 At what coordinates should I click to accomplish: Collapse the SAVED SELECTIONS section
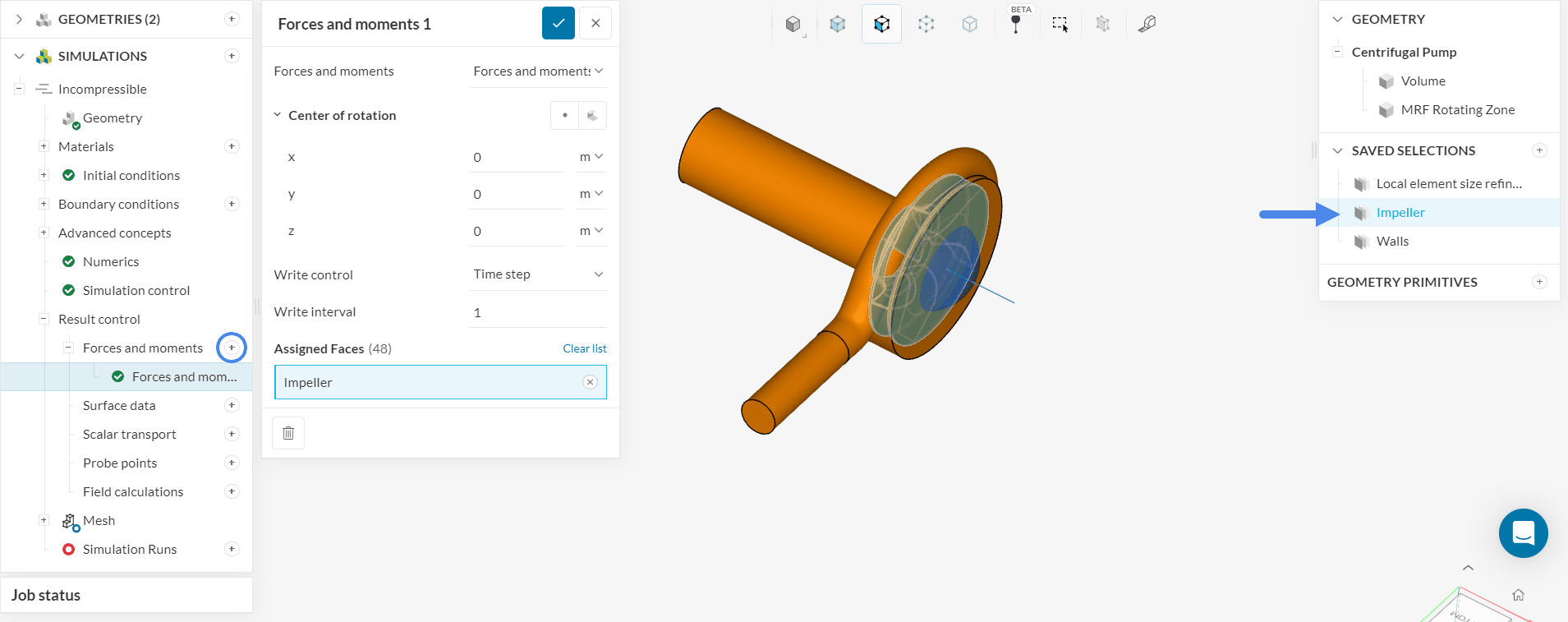pyautogui.click(x=1337, y=151)
